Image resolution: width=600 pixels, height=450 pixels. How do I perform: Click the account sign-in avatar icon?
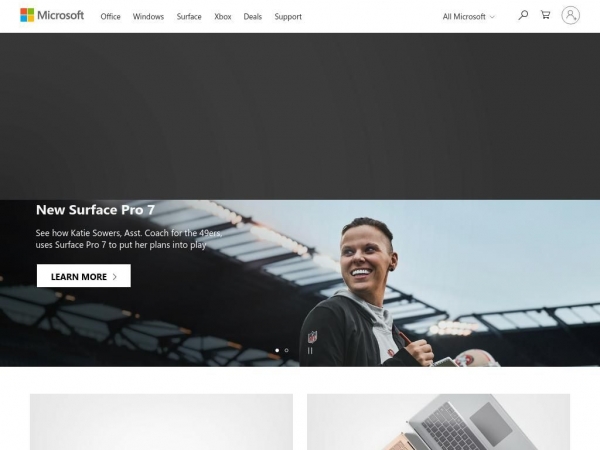pos(570,15)
